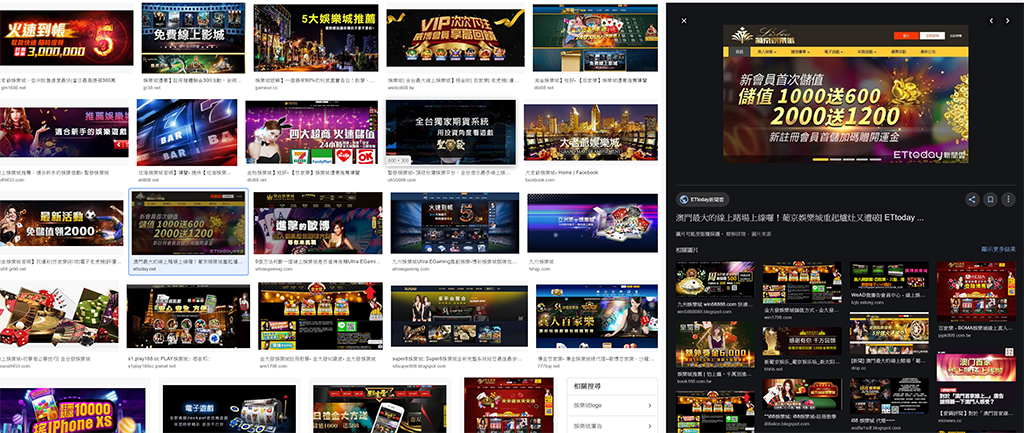Open the 適合新手的娛樂遊戲 image result
The image size is (1024, 433).
tap(65, 132)
